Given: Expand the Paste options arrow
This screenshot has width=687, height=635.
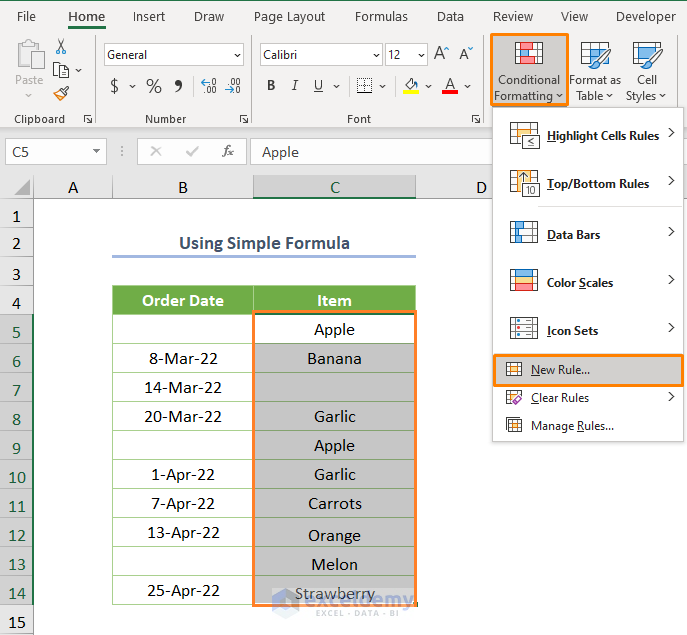Looking at the screenshot, I should (29, 96).
